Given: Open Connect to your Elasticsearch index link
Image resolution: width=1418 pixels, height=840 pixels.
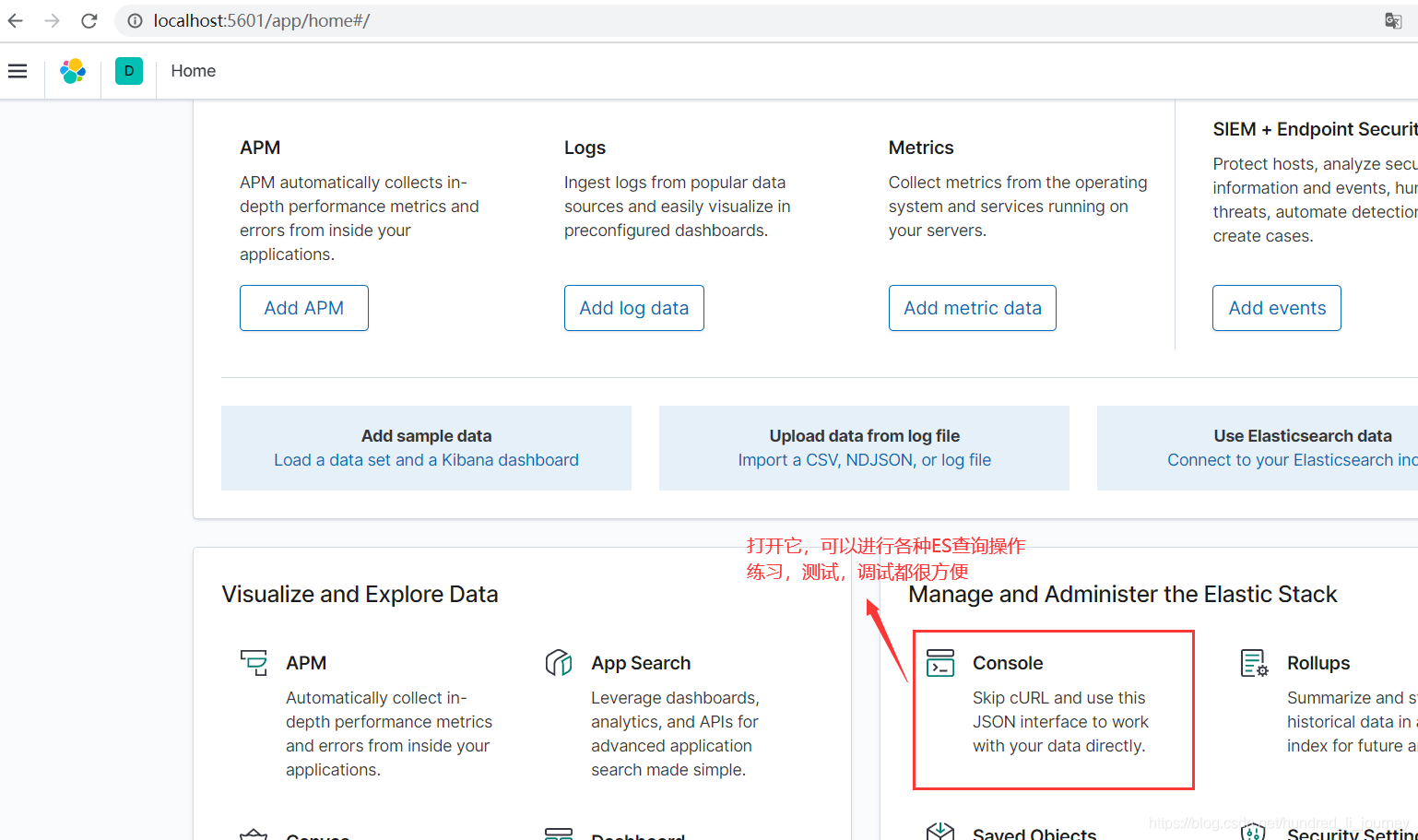Looking at the screenshot, I should tap(1293, 460).
